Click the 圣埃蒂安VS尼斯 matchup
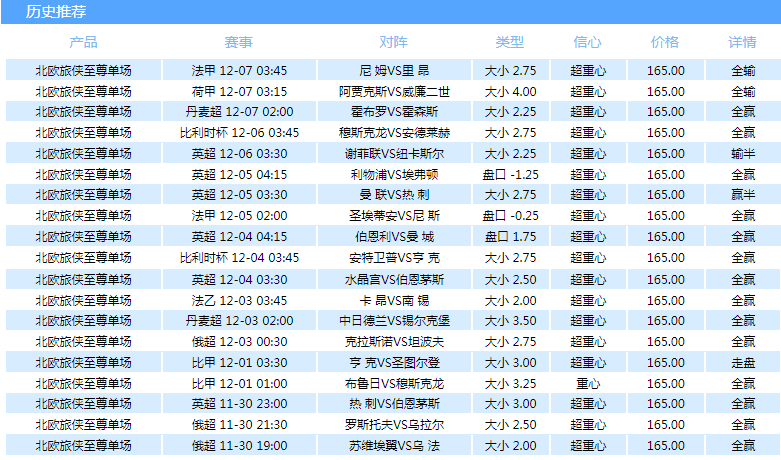Screen dimensions: 781x460 pos(394,216)
